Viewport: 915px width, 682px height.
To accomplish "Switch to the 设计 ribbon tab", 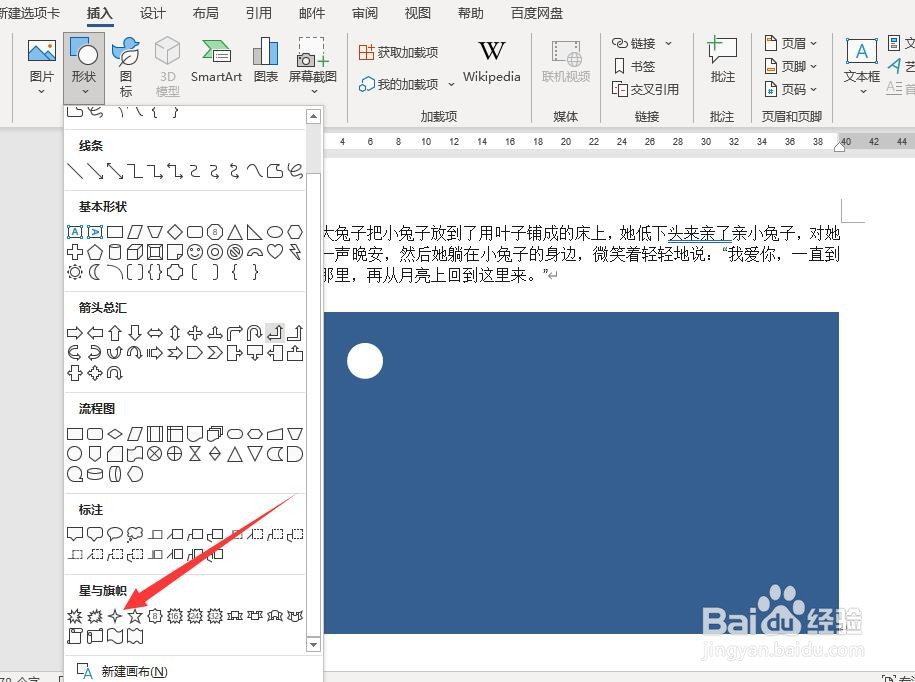I will [x=152, y=13].
